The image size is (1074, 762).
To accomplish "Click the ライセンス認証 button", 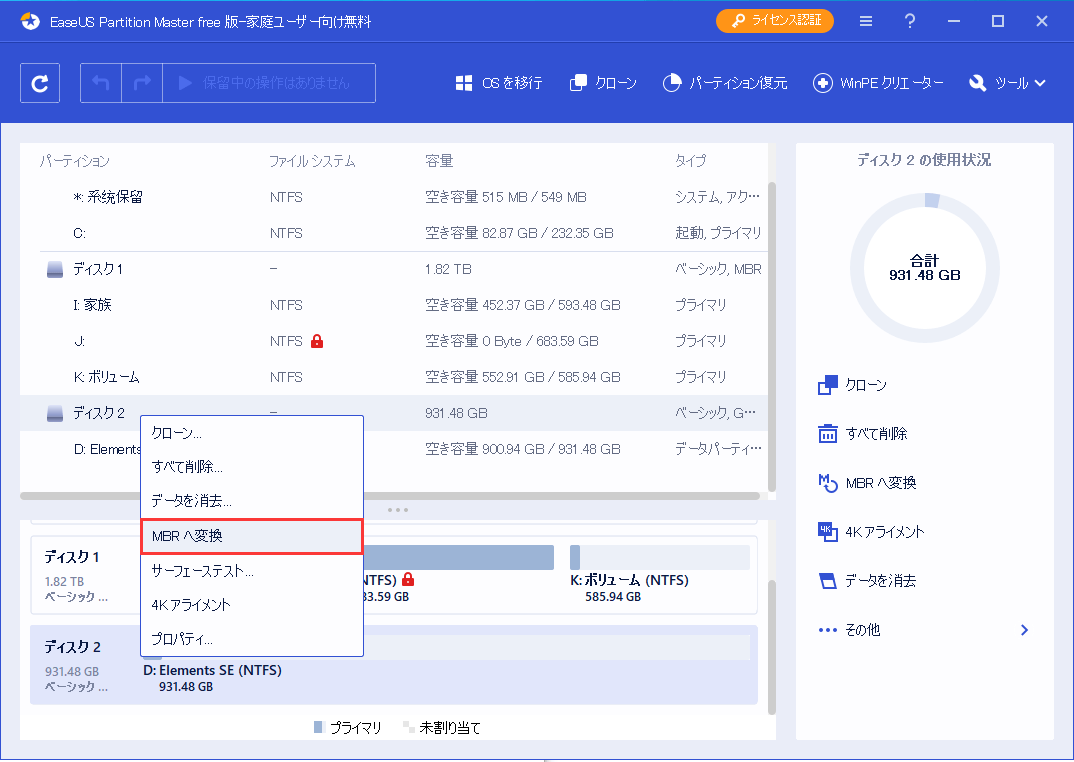I will (x=775, y=21).
